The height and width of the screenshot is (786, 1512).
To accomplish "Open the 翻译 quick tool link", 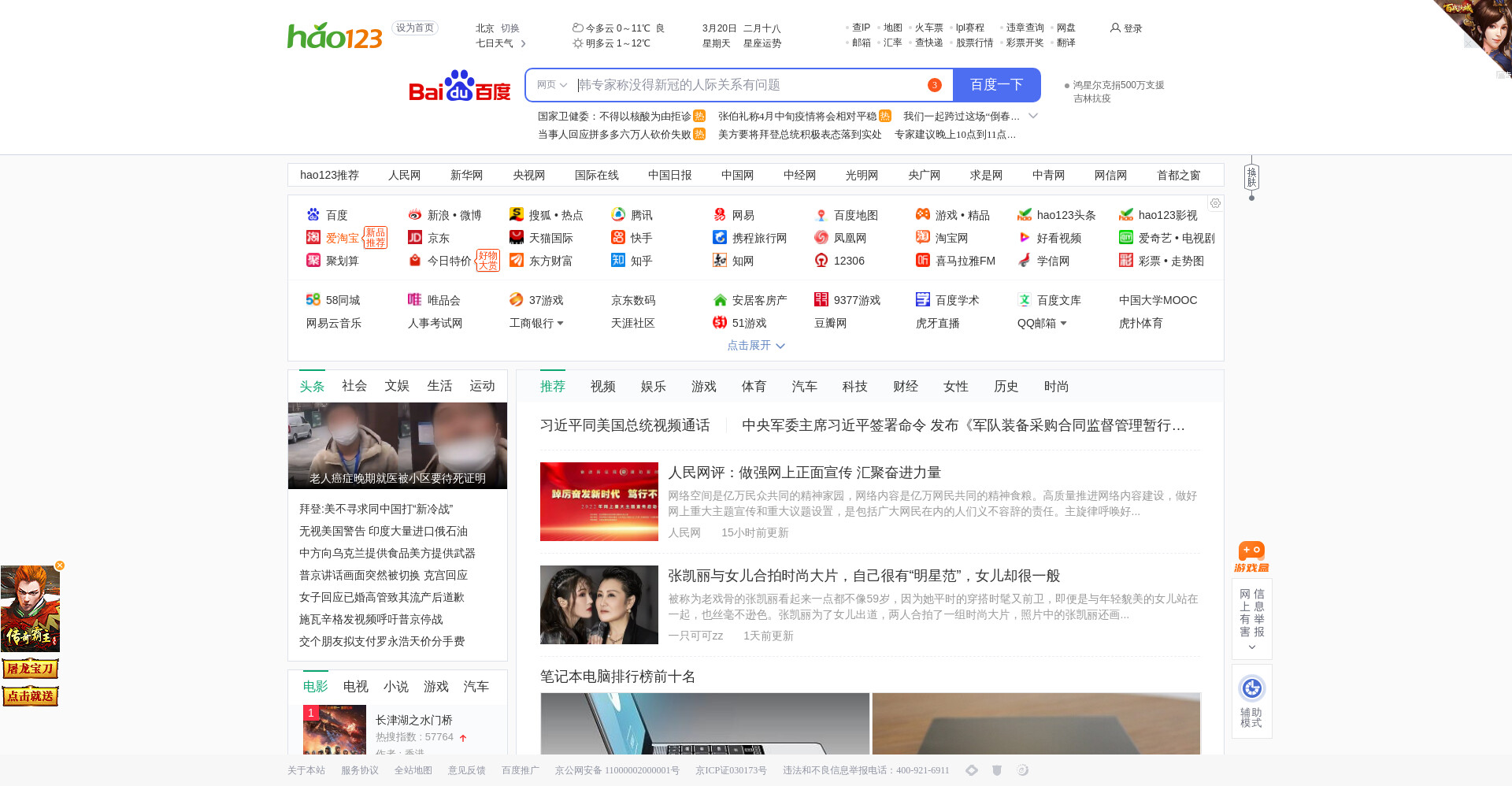I will pyautogui.click(x=1066, y=43).
